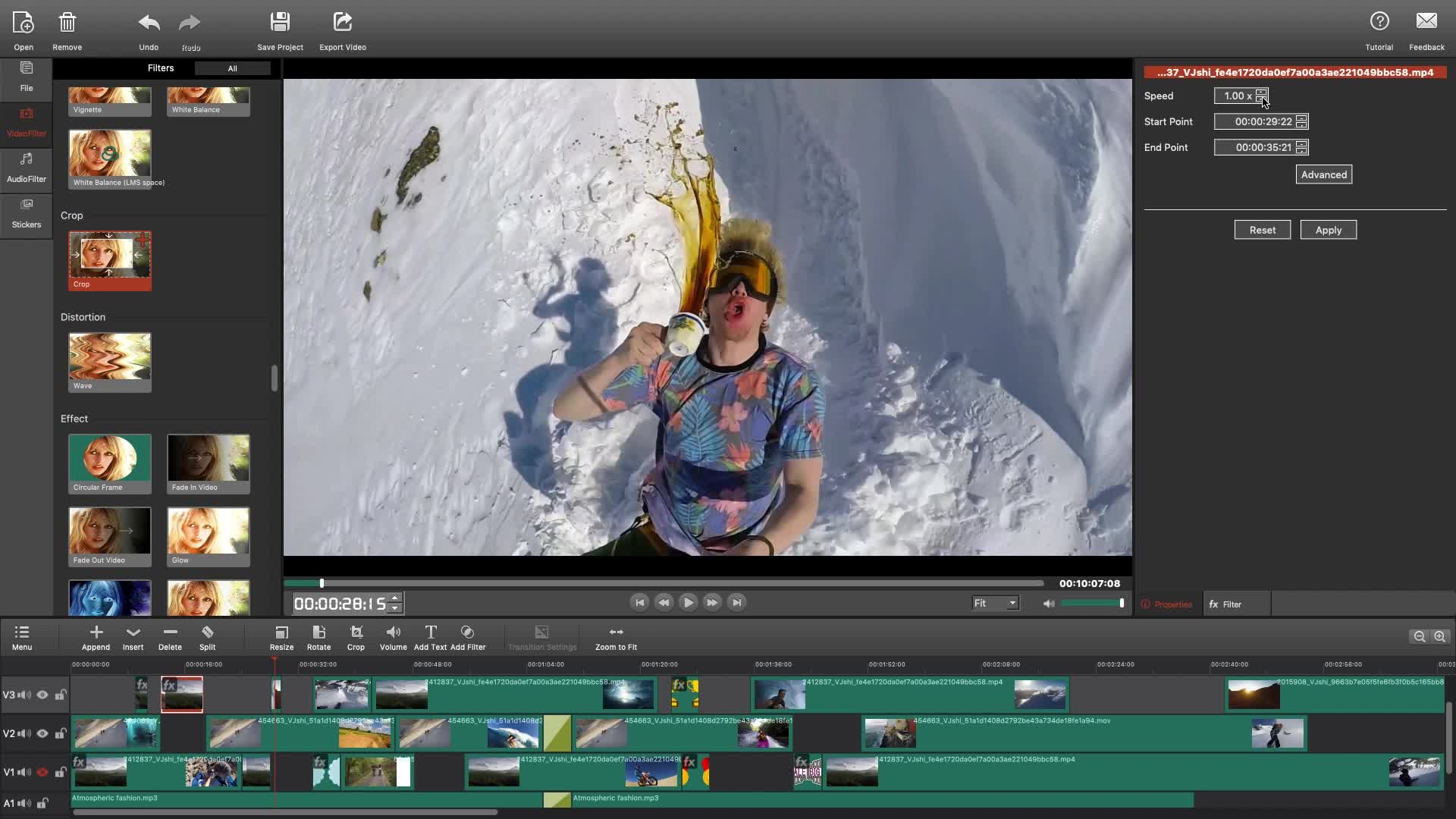Click the Split tool icon
Screen dimensions: 1456x819
point(207,632)
